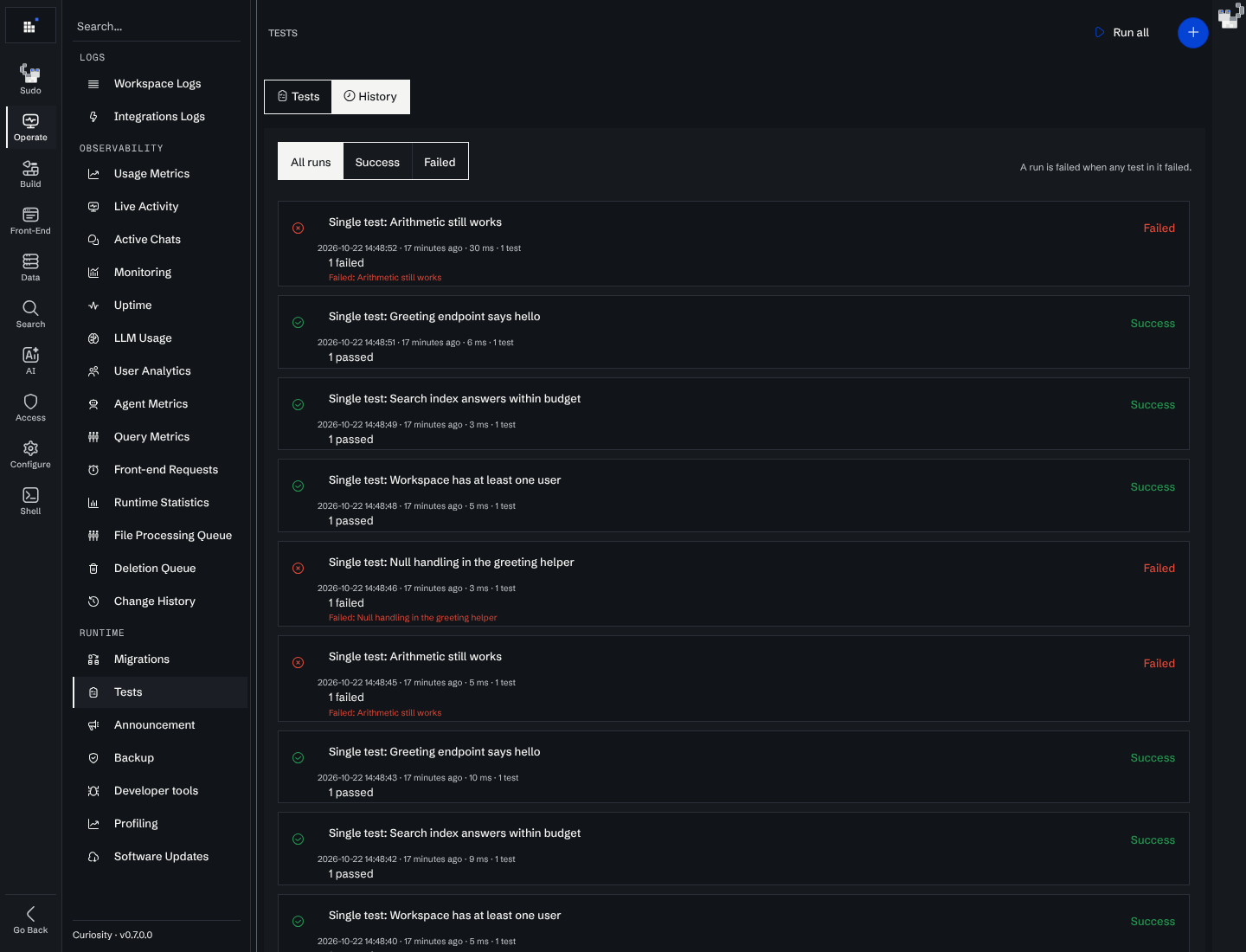Click the Backup shield icon
This screenshot has height=952, width=1246.
pyautogui.click(x=93, y=758)
